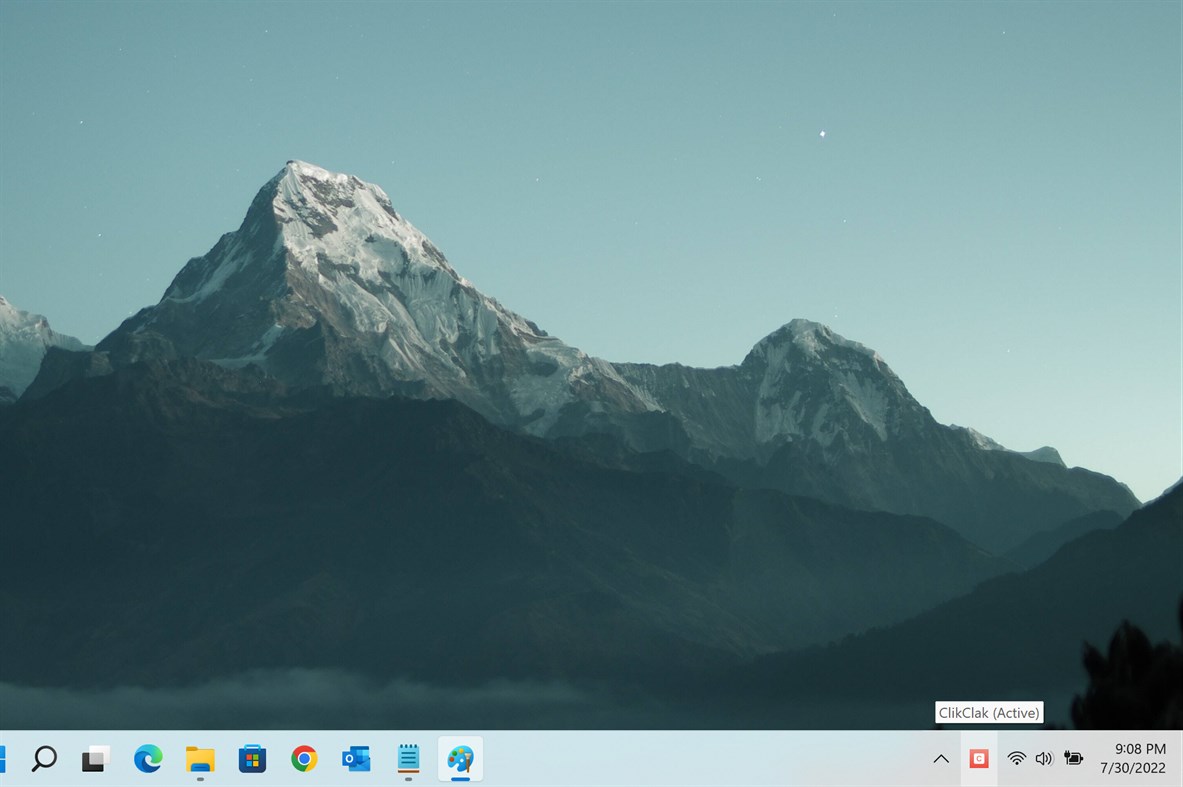The image size is (1183, 787).
Task: Open the notes app on the taskbar
Action: point(408,759)
